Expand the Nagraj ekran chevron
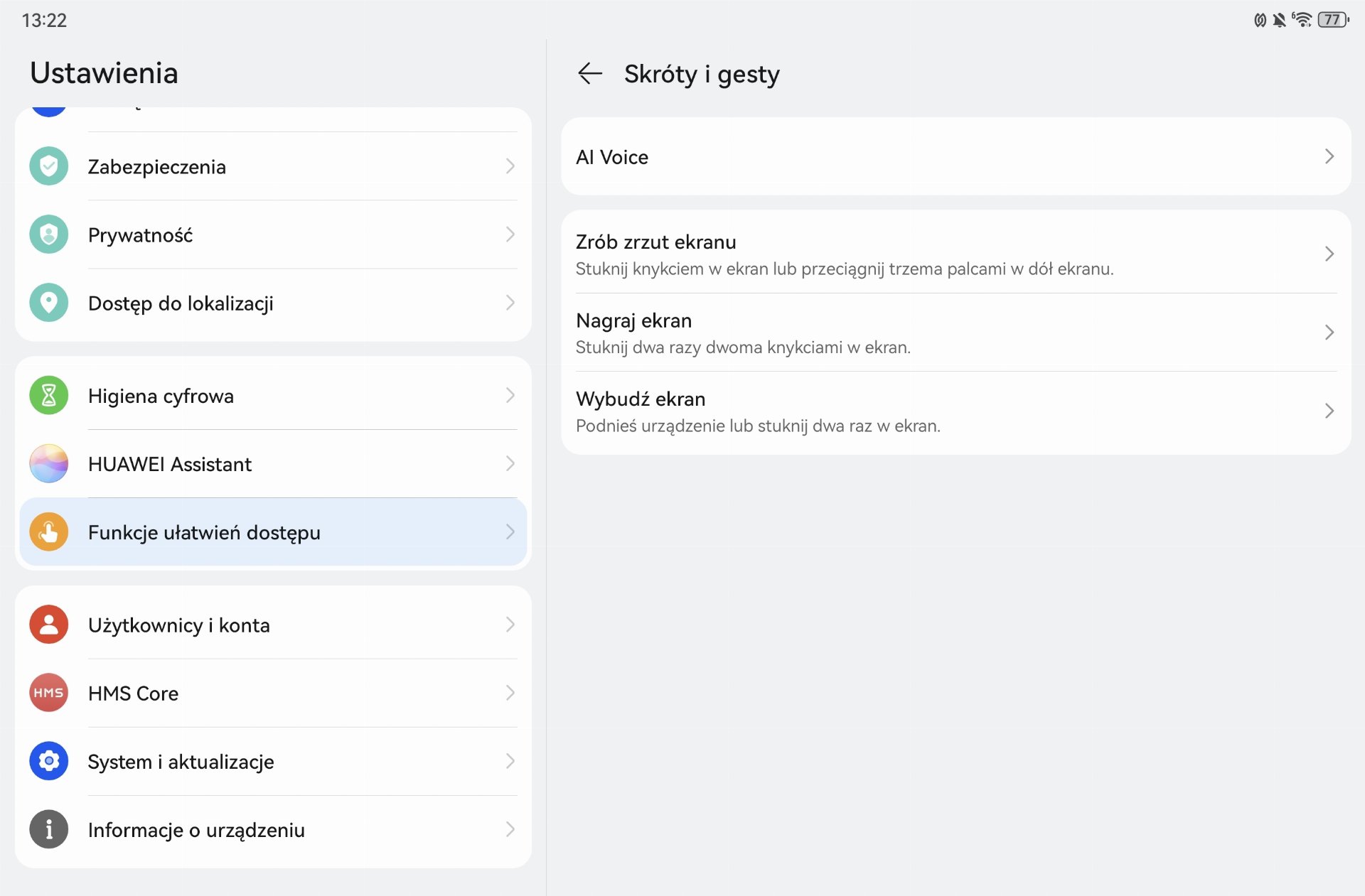Viewport: 1365px width, 896px height. point(1329,332)
